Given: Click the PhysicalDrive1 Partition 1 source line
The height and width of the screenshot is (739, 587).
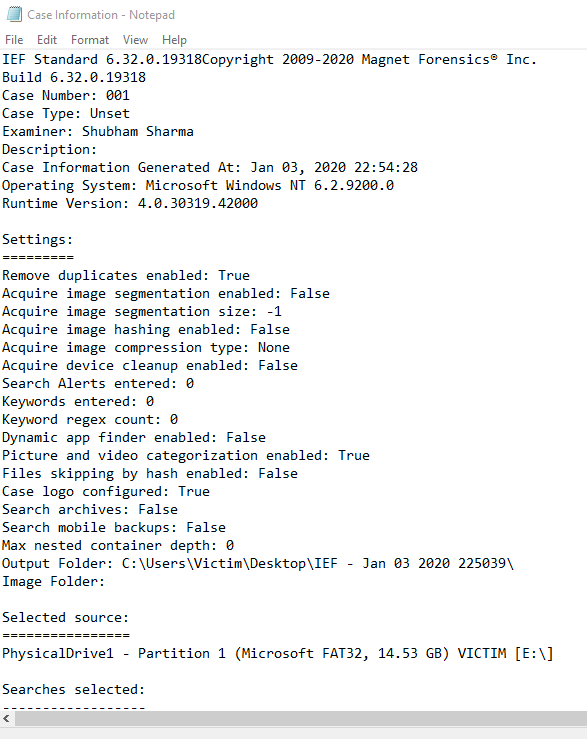Looking at the screenshot, I should point(277,654).
